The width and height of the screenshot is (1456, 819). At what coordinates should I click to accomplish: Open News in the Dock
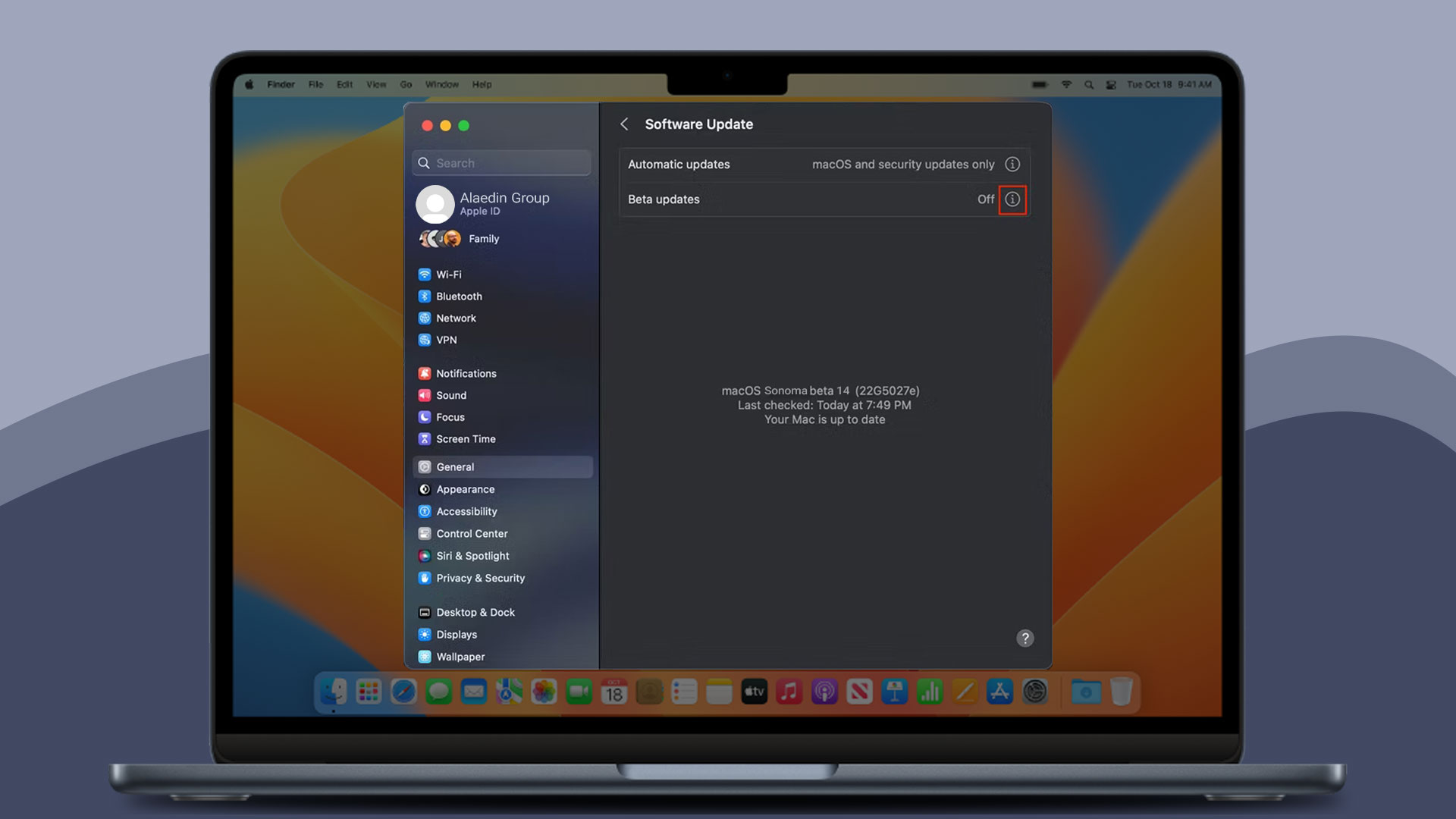pos(859,692)
